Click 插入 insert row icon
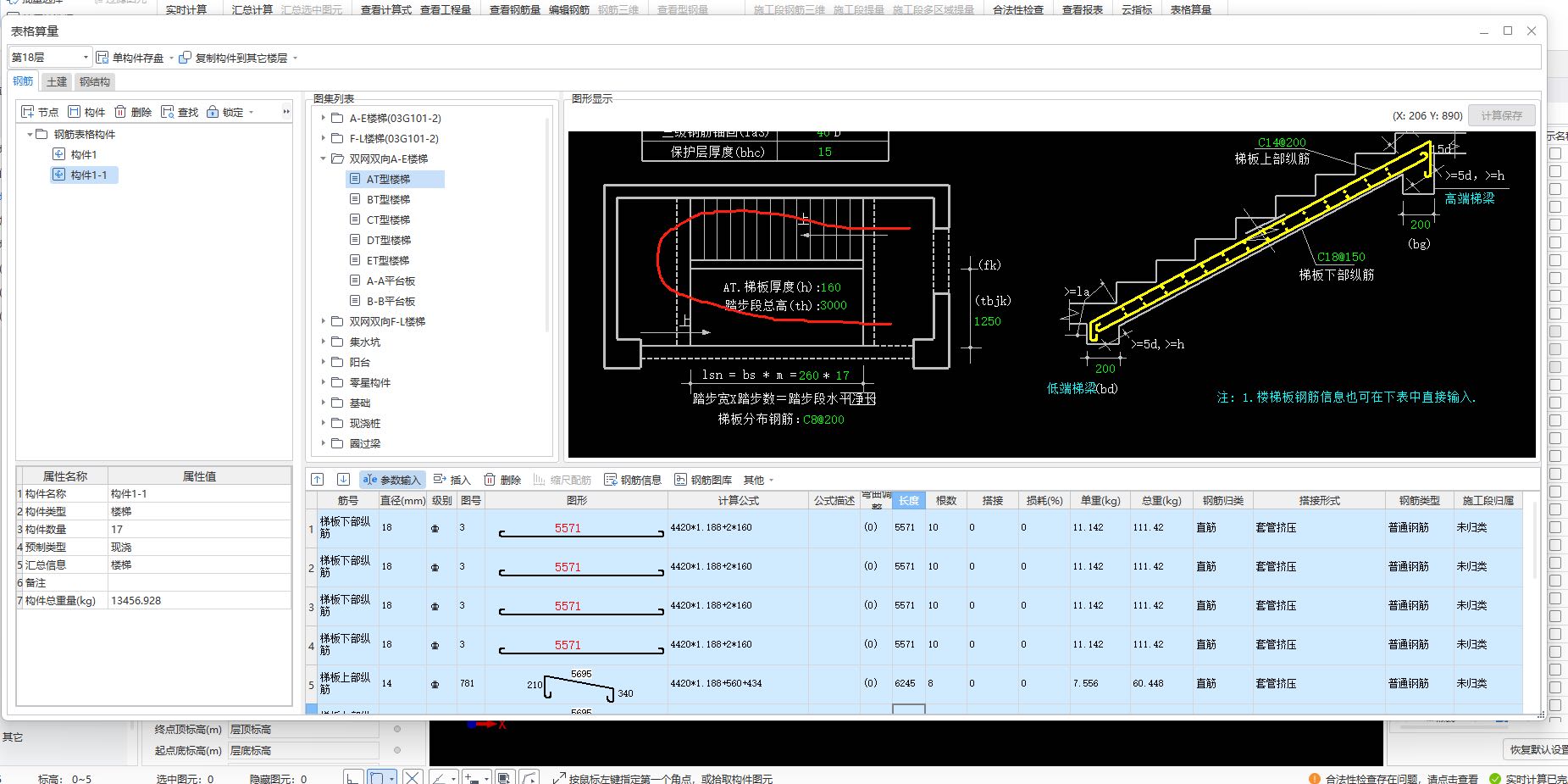This screenshot has height=784, width=1568. click(440, 480)
